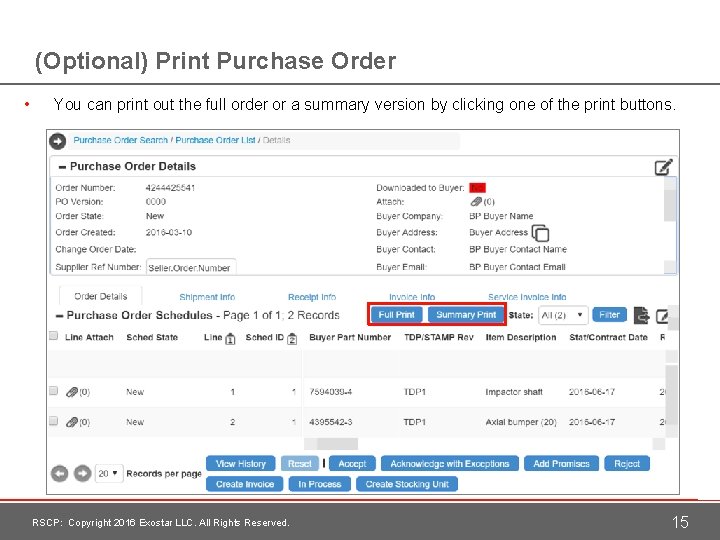Go to next page arrow

click(83, 473)
